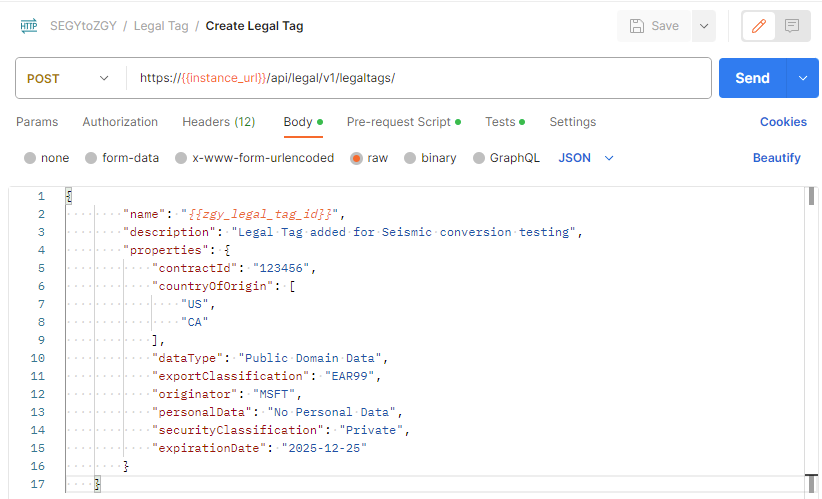Screen dimensions: 822x499
Task: Switch to the Authorization tab
Action: (x=120, y=122)
